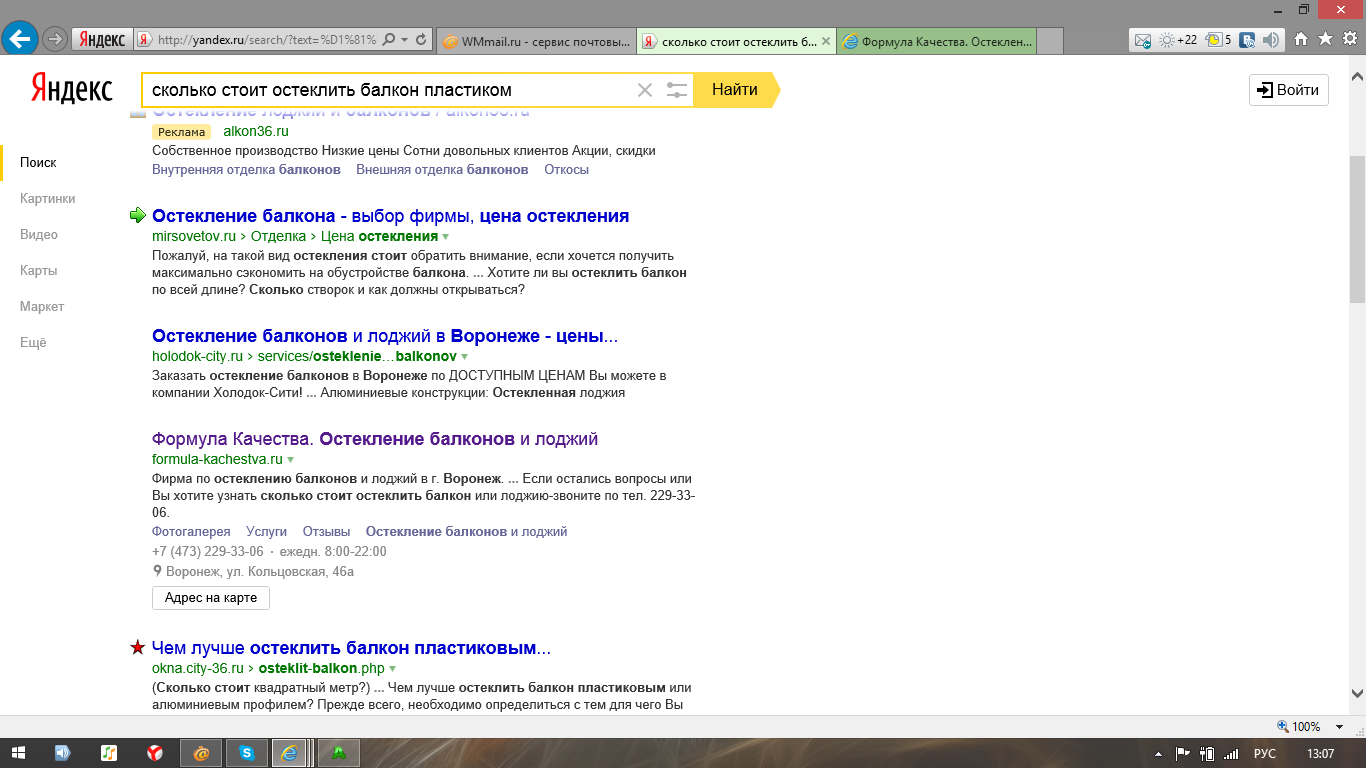Switch to the WMmail.ru browser tab
Screen dimensions: 1366x768
[536, 41]
